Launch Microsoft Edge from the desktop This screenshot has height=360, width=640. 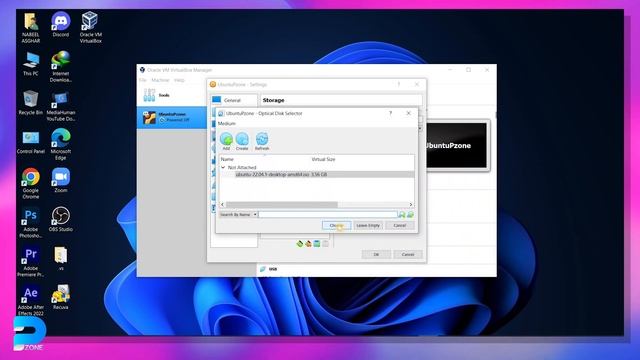click(61, 144)
